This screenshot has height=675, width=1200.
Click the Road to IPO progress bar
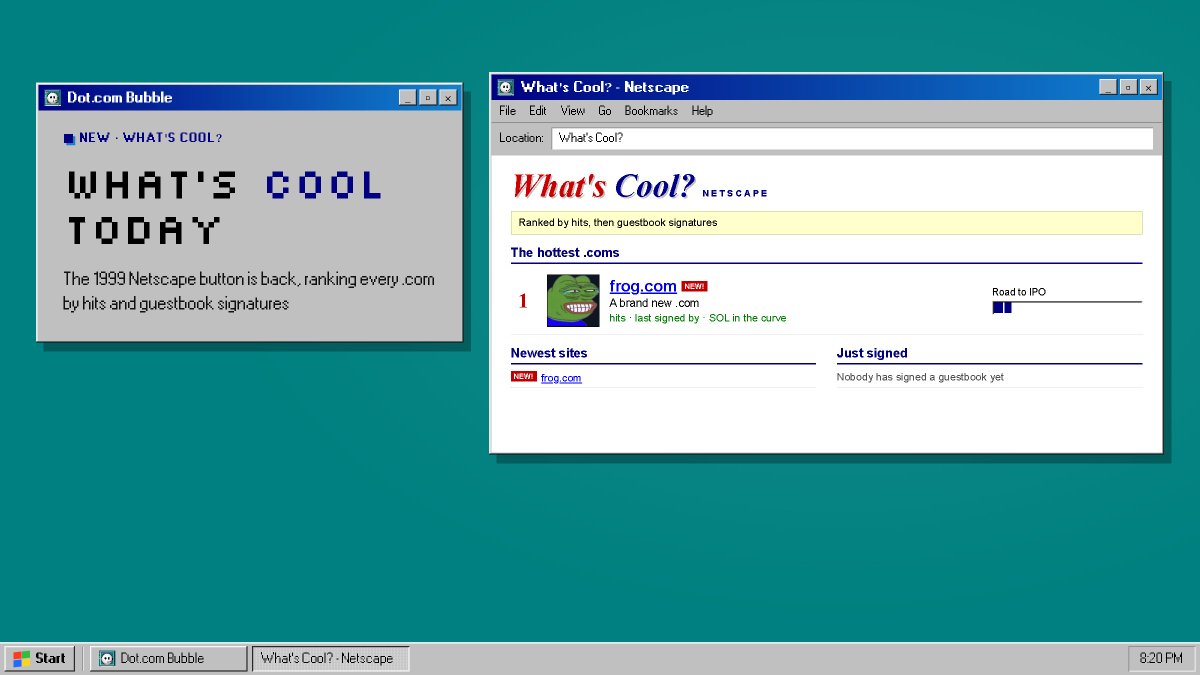point(1067,307)
